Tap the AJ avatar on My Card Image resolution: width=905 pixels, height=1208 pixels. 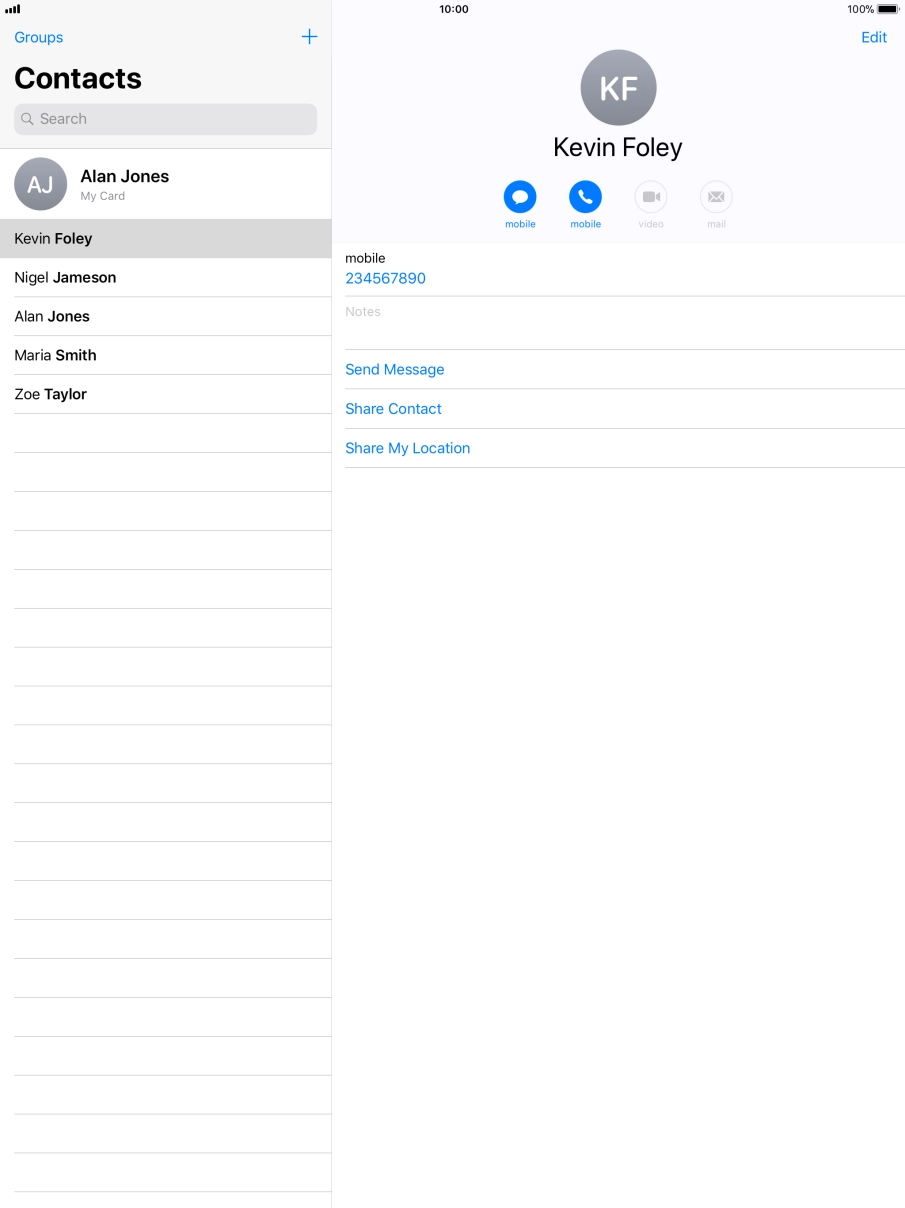click(x=41, y=184)
